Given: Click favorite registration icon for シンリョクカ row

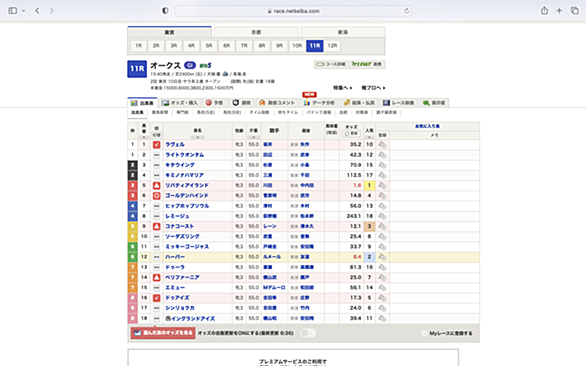Looking at the screenshot, I should coord(382,308).
